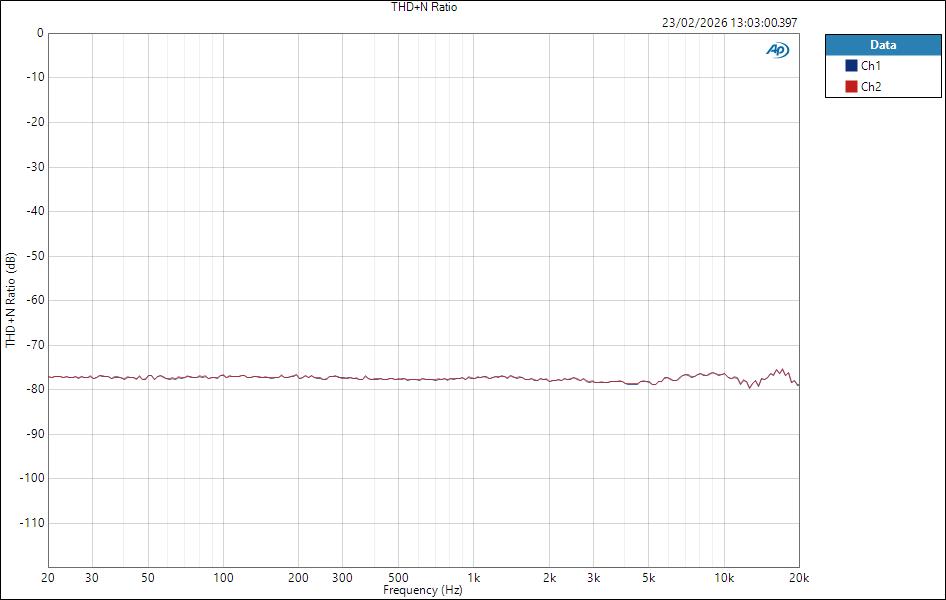Click the AP logo icon
Viewport: 946px width, 600px height.
[x=778, y=48]
